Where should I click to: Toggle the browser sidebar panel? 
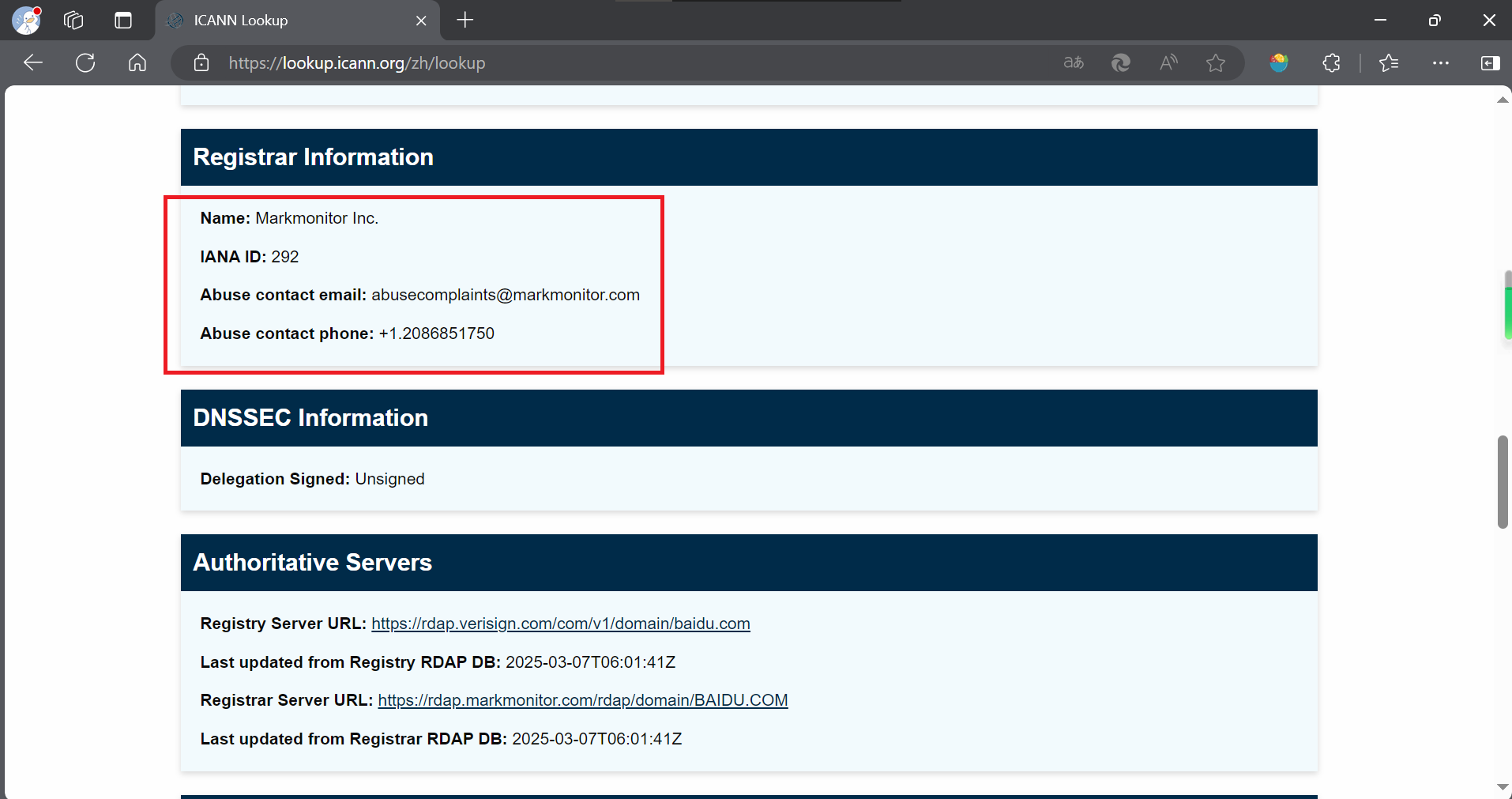pyautogui.click(x=1491, y=63)
